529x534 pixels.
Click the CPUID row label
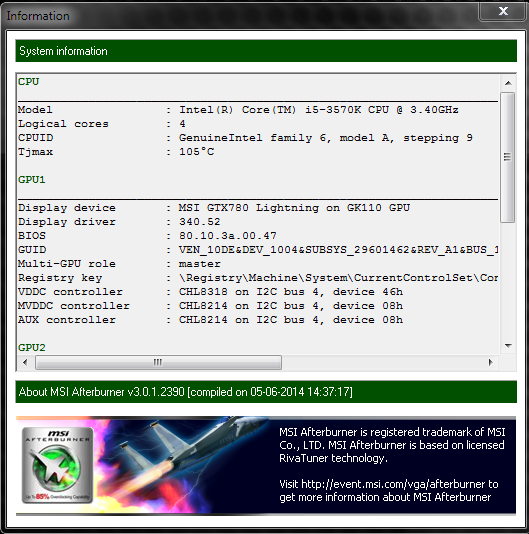(35, 138)
